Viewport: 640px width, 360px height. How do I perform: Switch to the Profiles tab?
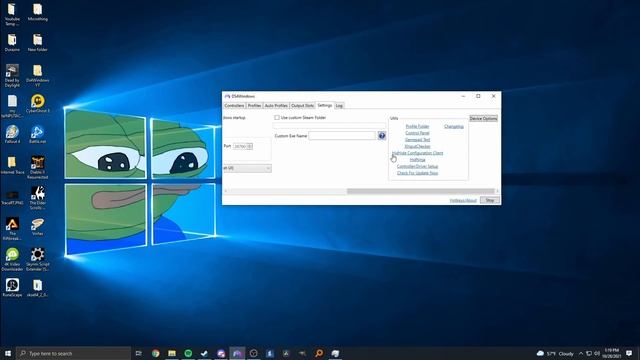point(254,106)
